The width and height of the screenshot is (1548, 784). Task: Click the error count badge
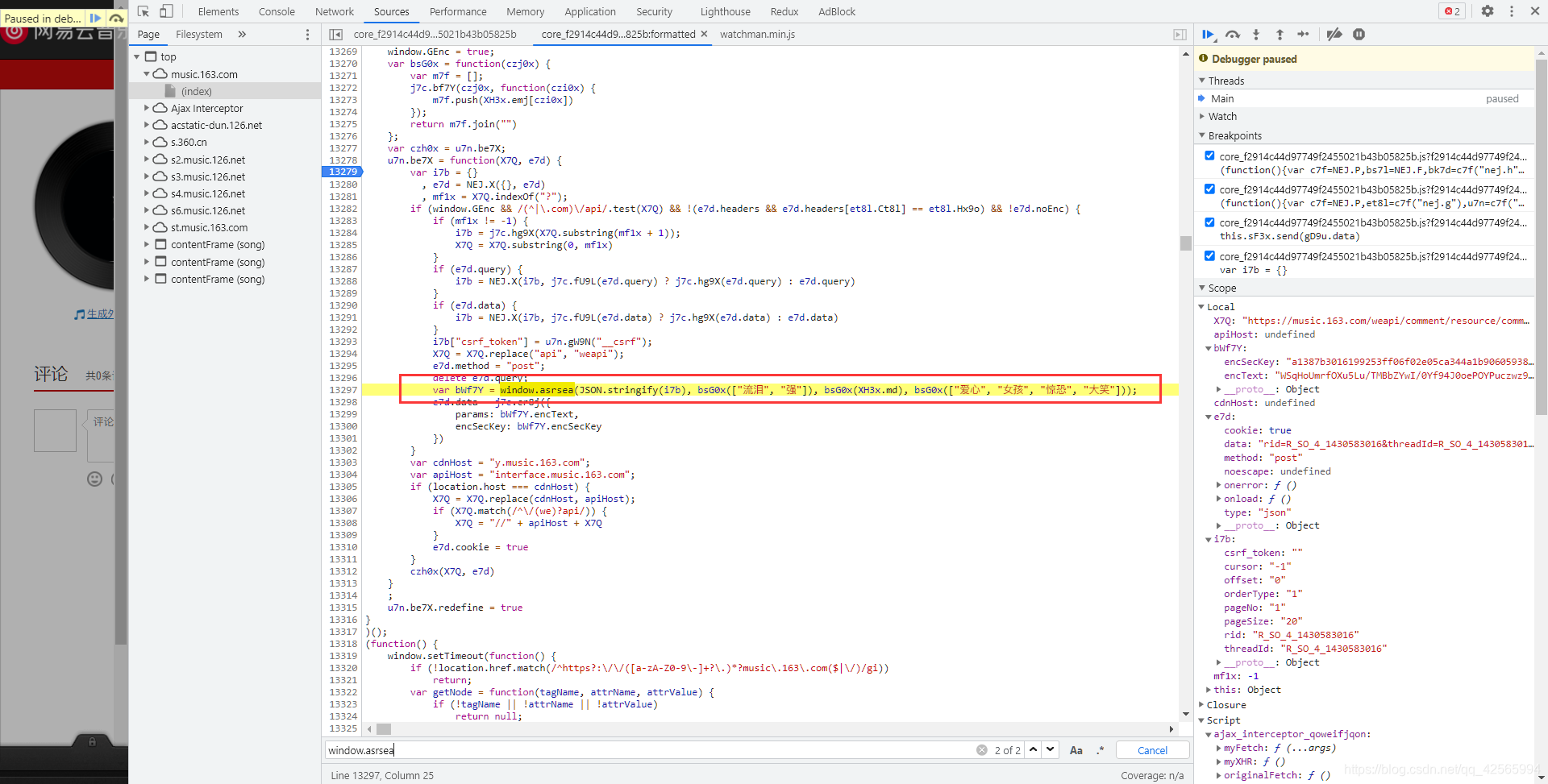click(x=1452, y=11)
